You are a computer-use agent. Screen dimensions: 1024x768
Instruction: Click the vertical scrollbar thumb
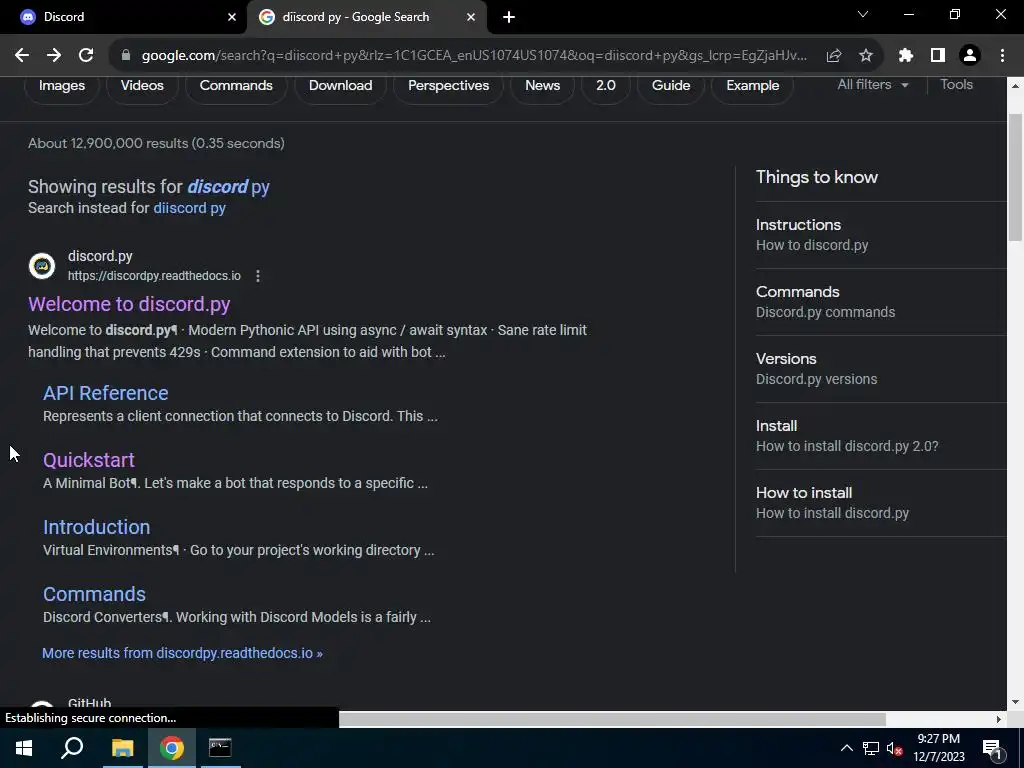1016,178
